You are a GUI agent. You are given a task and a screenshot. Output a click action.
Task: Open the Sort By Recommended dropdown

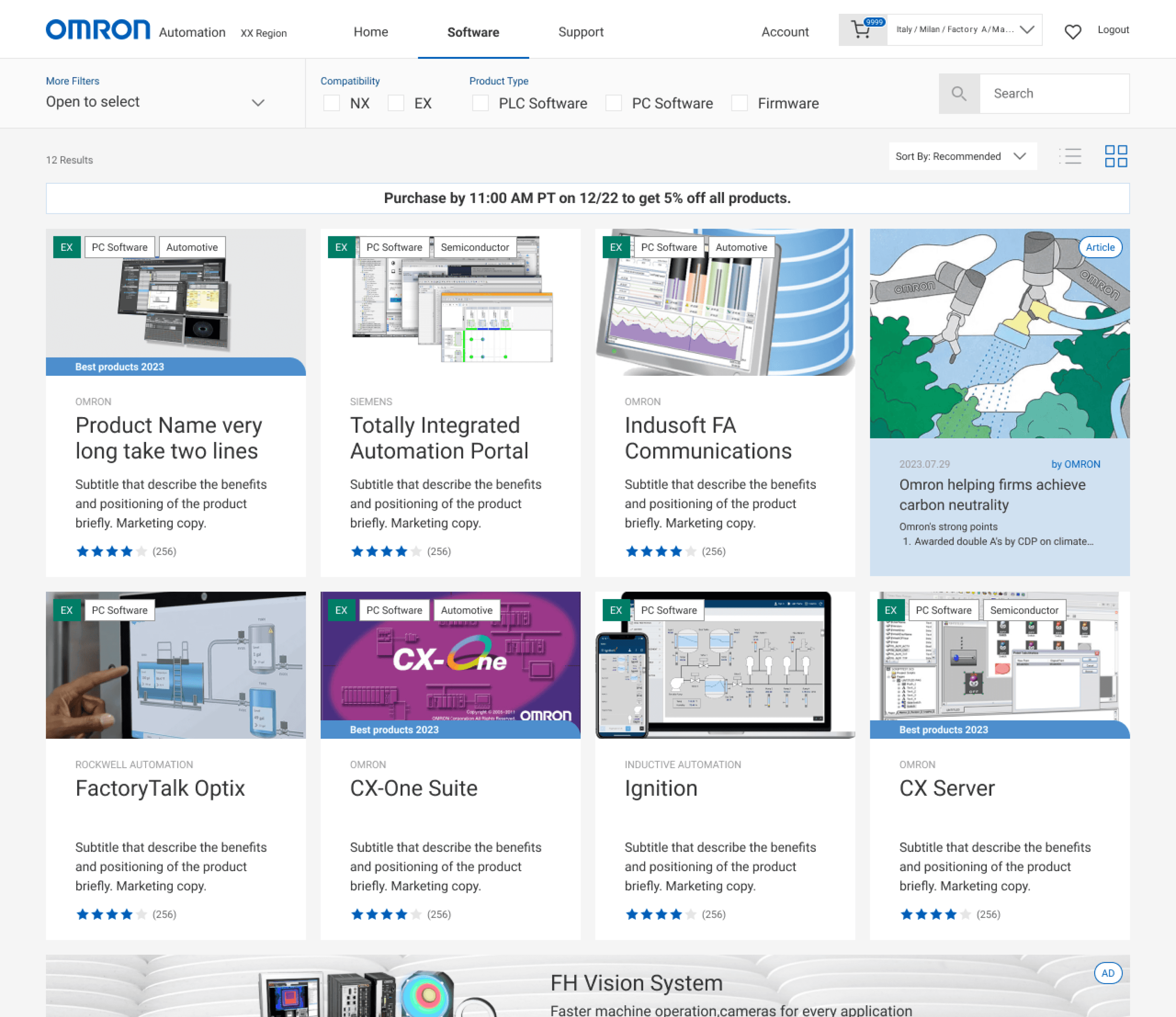tap(962, 156)
